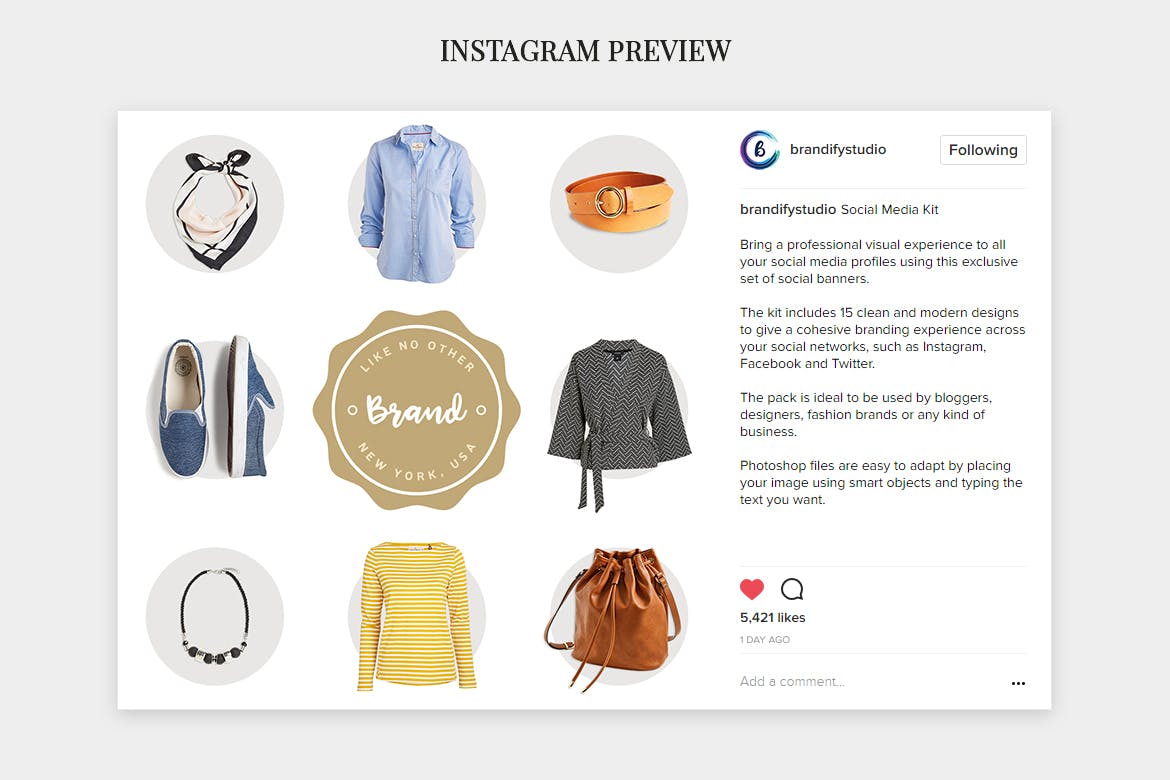Click the bold brandifystudio caption name

point(788,210)
